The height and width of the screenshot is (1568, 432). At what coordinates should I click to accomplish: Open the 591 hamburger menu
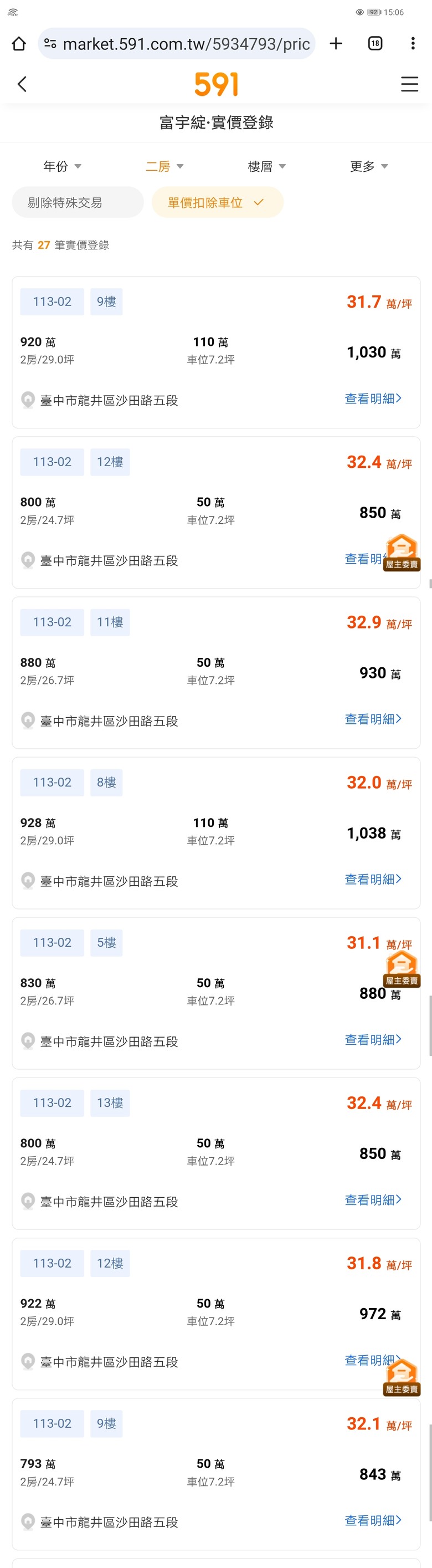409,84
